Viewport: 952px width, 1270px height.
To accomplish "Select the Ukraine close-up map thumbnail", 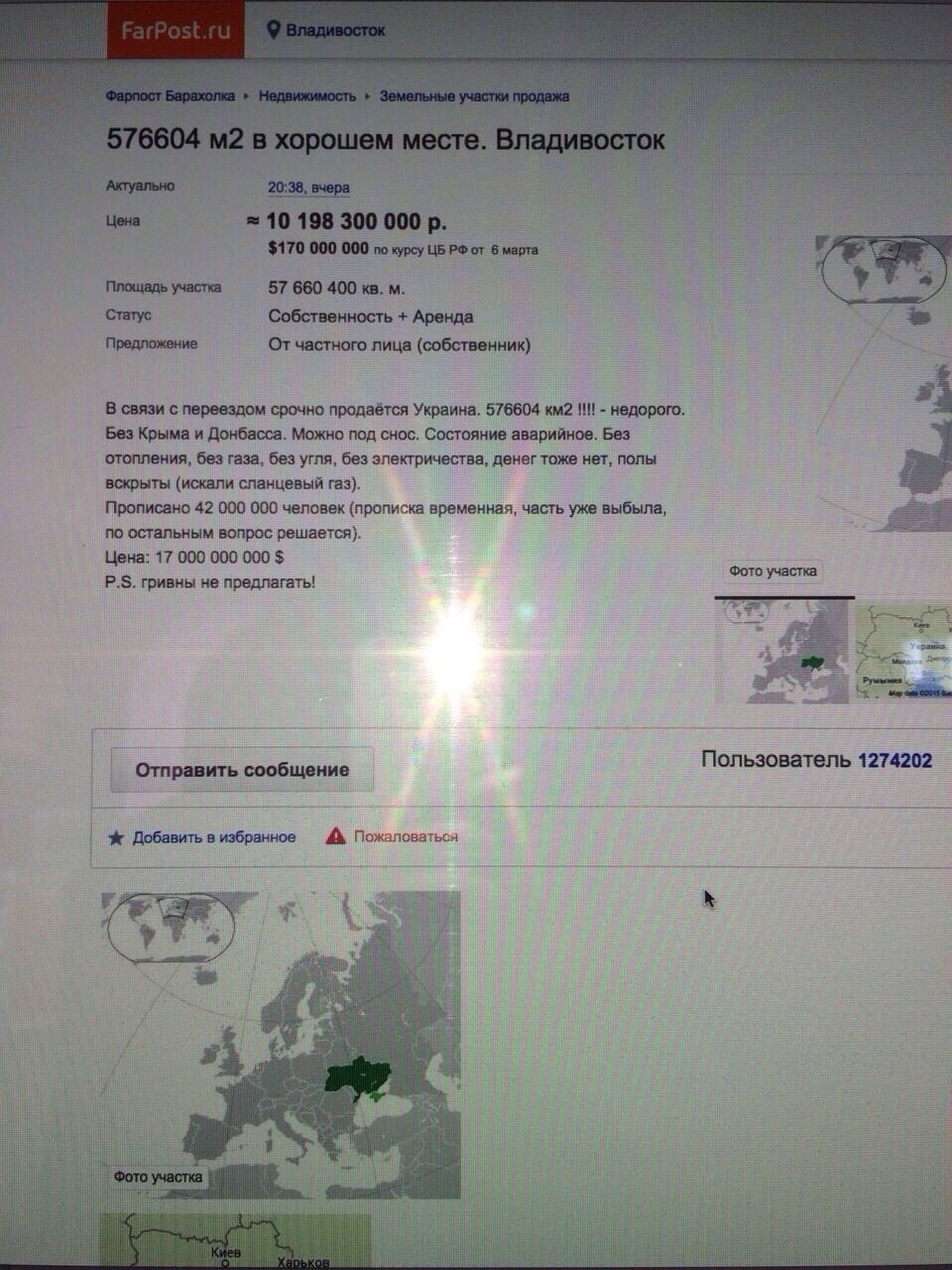I will (902, 652).
